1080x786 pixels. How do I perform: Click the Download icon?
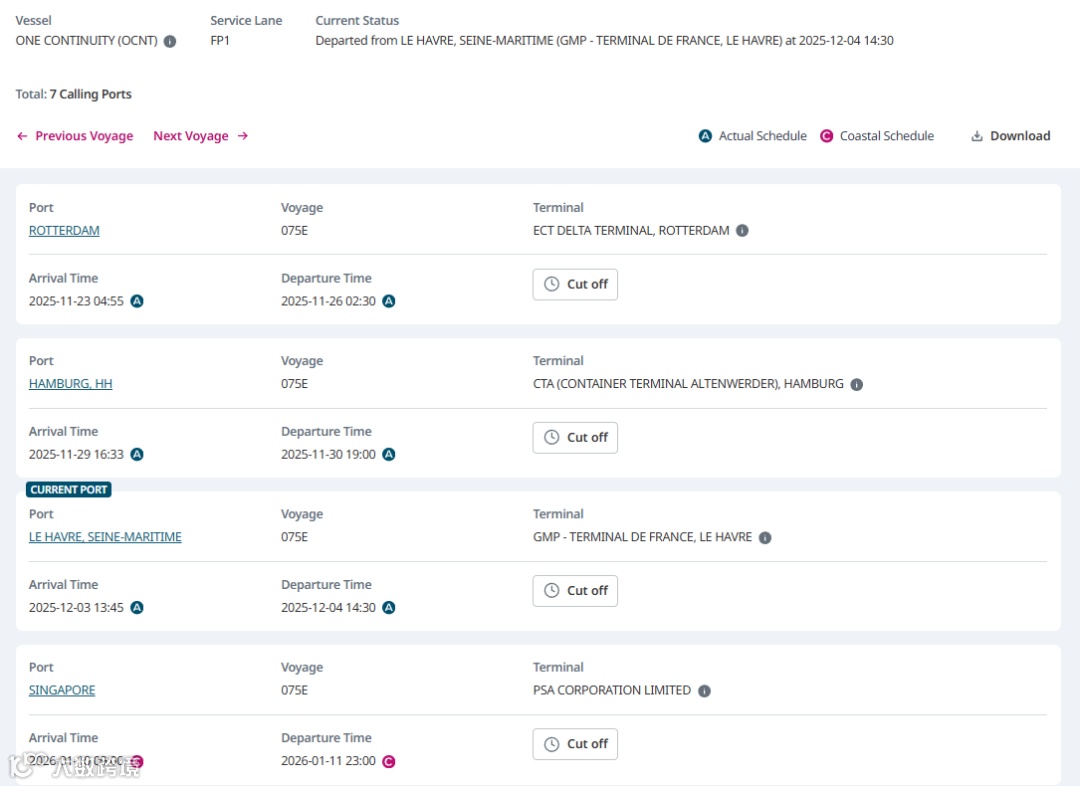(977, 136)
